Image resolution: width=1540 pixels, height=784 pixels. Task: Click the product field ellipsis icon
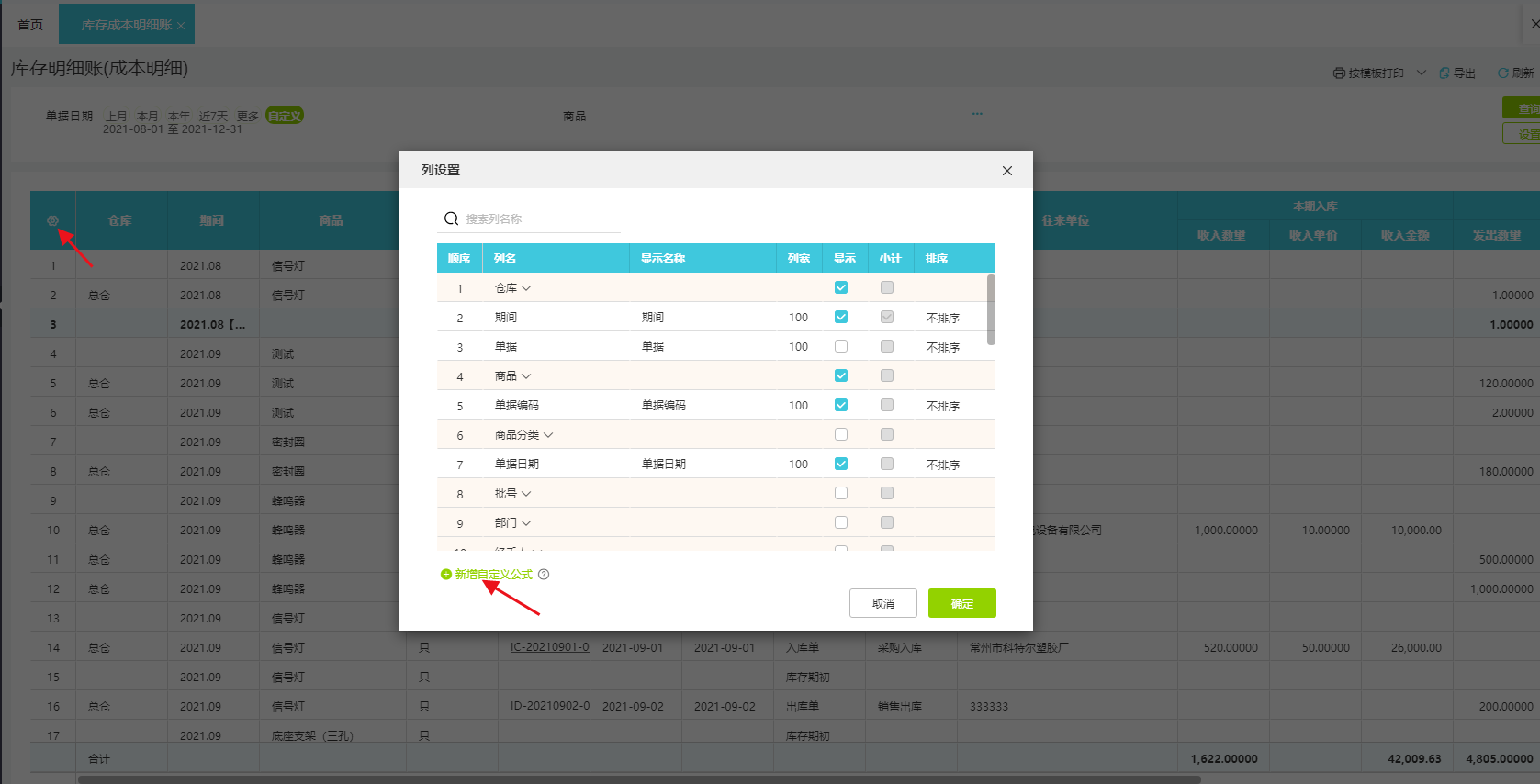[x=976, y=115]
